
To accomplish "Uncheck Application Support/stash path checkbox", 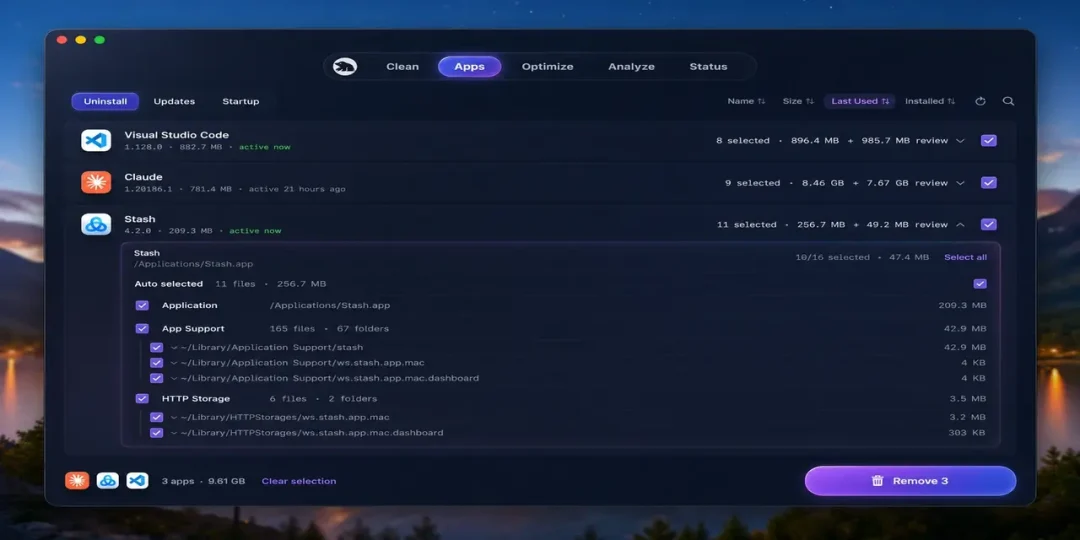I will [x=156, y=347].
